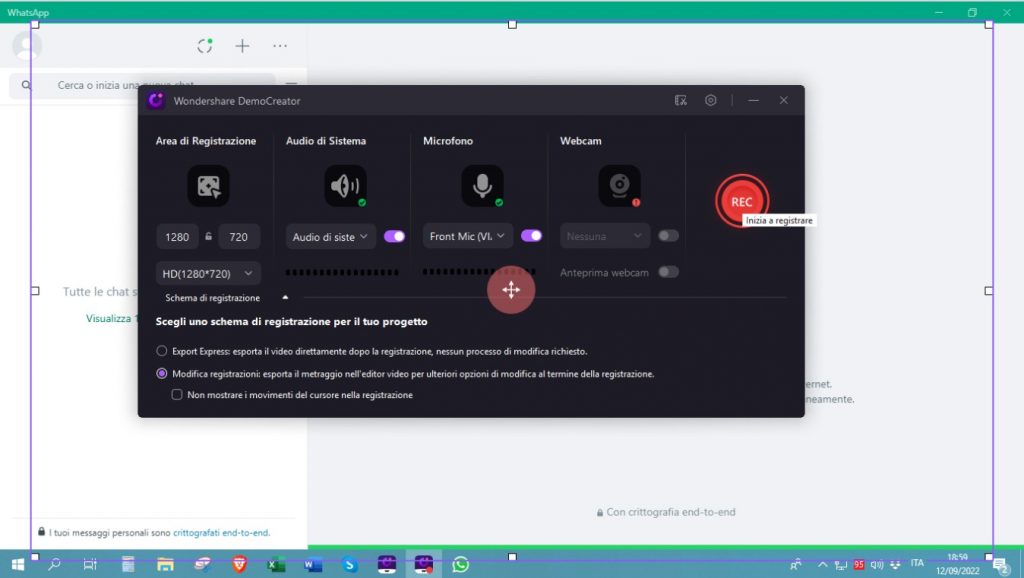Click the WhatsApp refresh status icon

(x=204, y=45)
